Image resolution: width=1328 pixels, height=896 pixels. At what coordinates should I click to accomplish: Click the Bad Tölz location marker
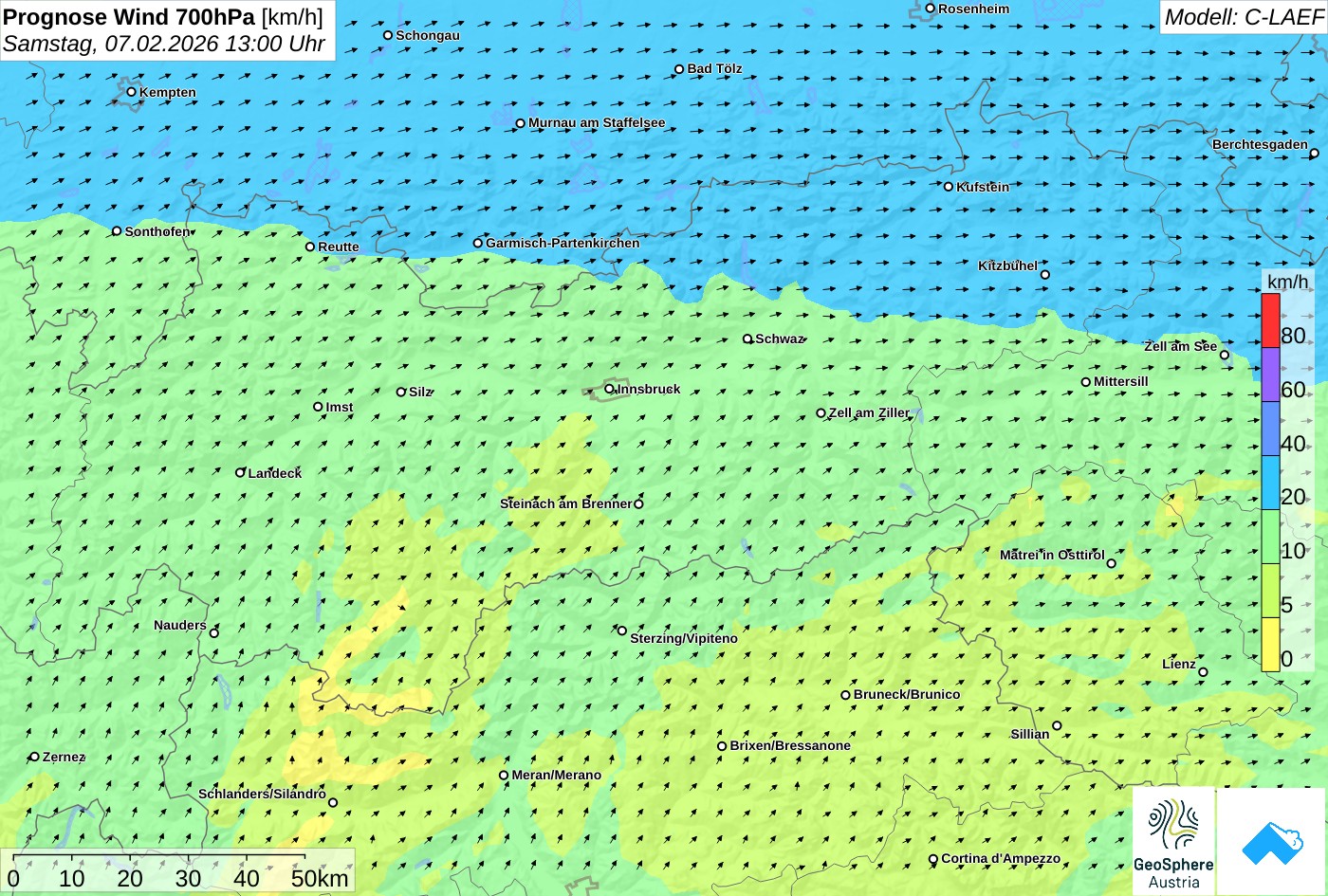click(x=679, y=69)
